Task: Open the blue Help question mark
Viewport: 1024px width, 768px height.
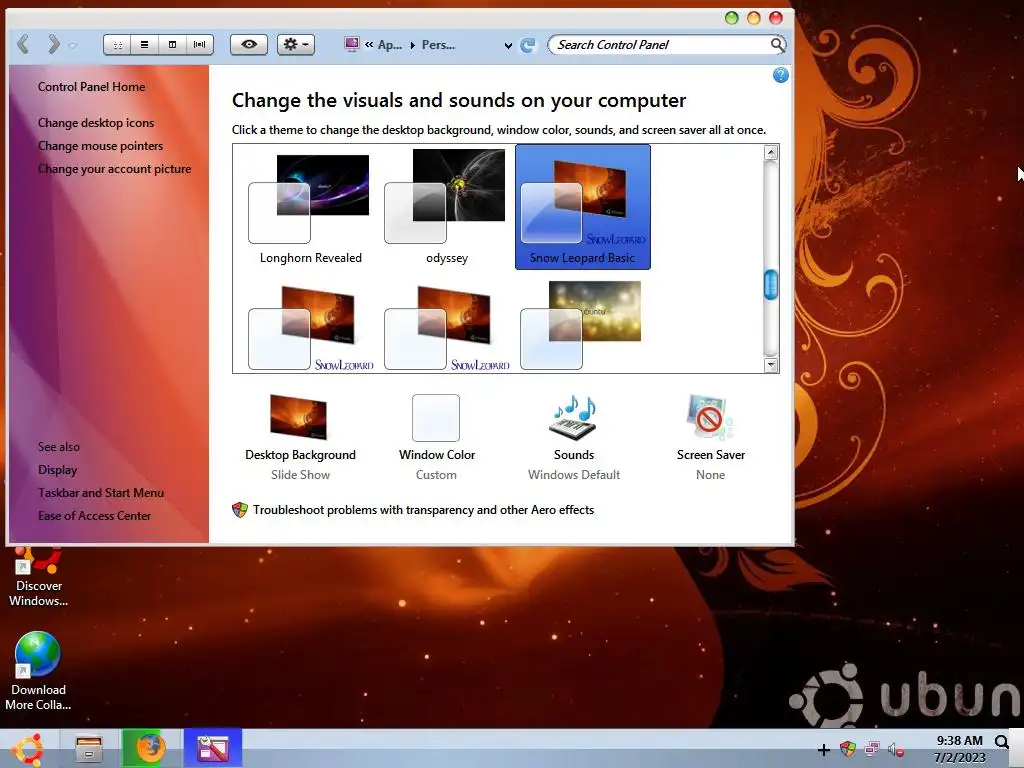Action: click(780, 75)
